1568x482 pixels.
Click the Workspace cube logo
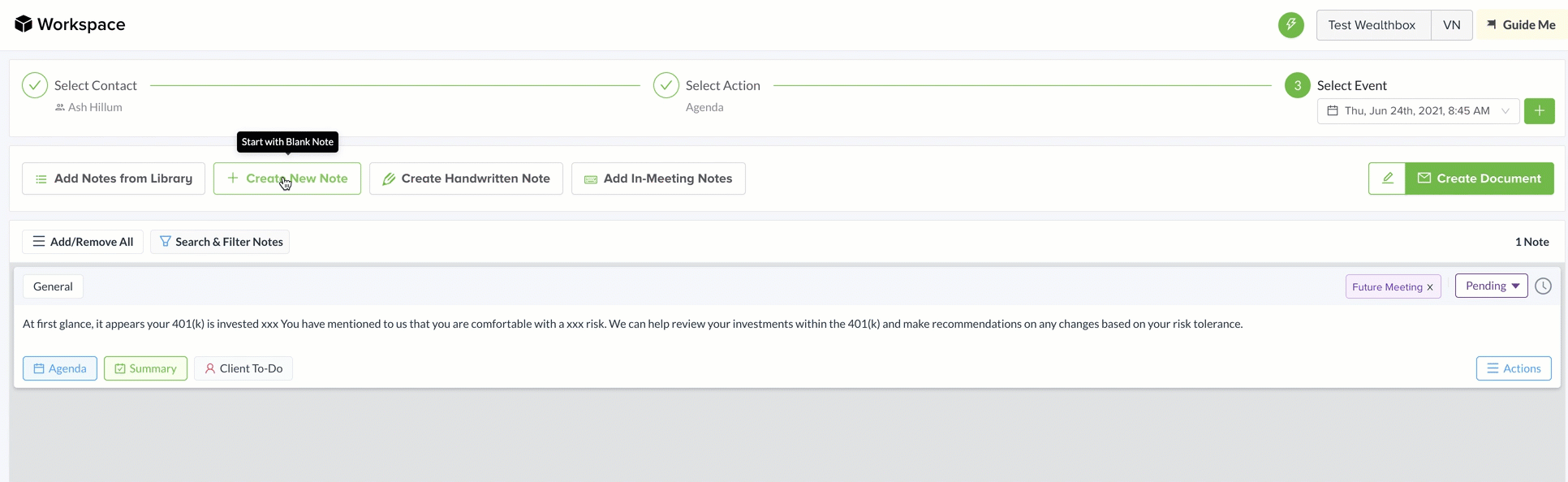pos(24,24)
